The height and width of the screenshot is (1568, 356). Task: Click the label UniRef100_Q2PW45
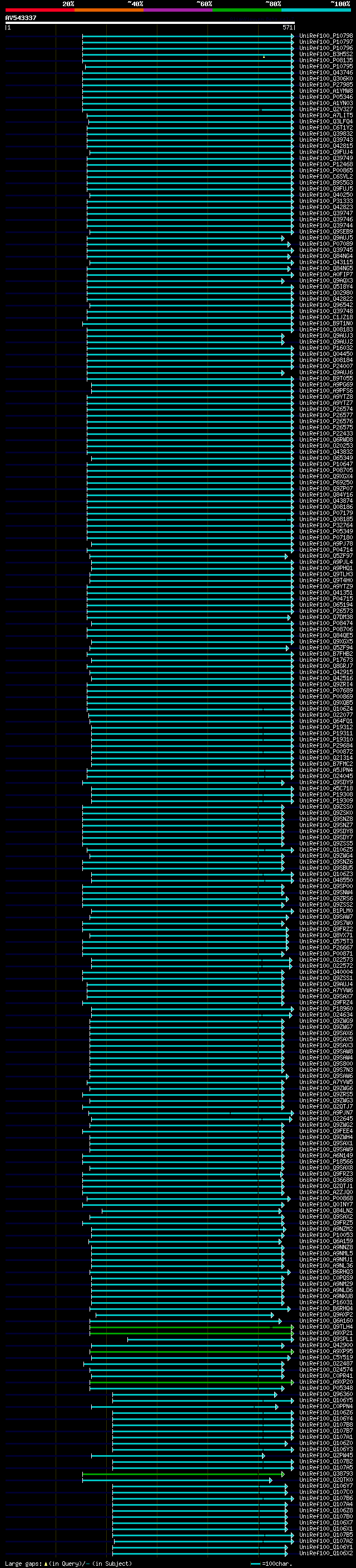326,1456
